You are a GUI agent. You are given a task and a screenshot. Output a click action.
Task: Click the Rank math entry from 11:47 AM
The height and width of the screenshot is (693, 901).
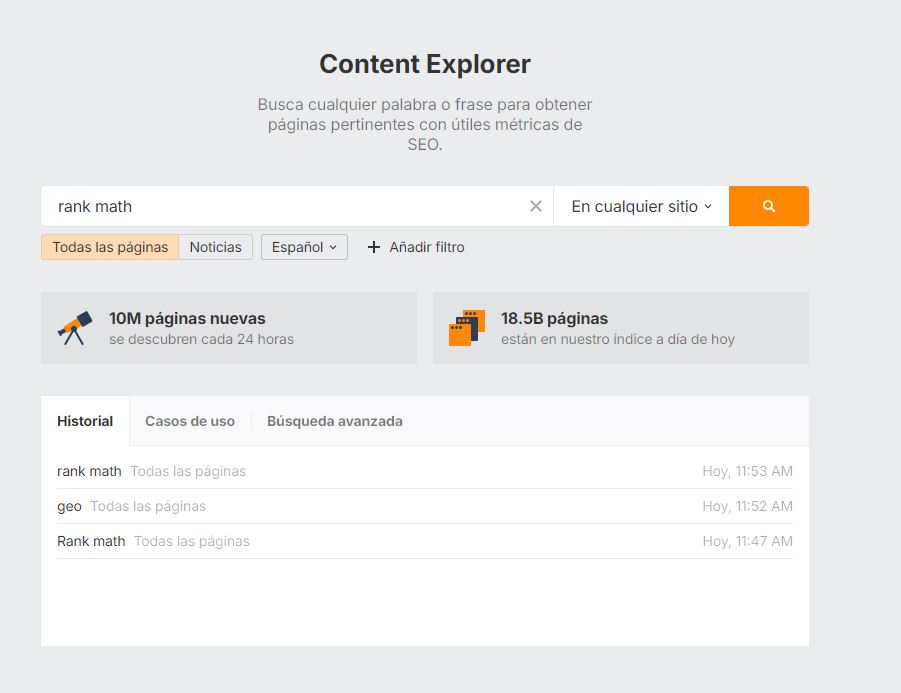click(x=91, y=541)
